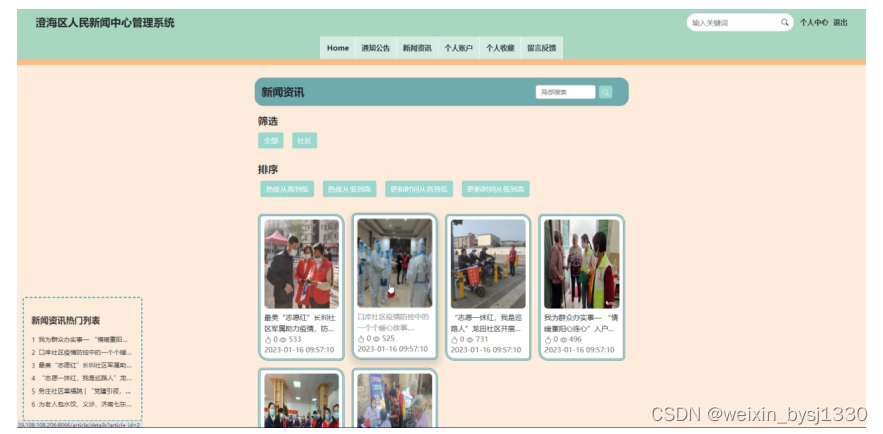The width and height of the screenshot is (883, 434).
Task: Open hot list item 1 我为群众办实事
Action: tap(81, 340)
